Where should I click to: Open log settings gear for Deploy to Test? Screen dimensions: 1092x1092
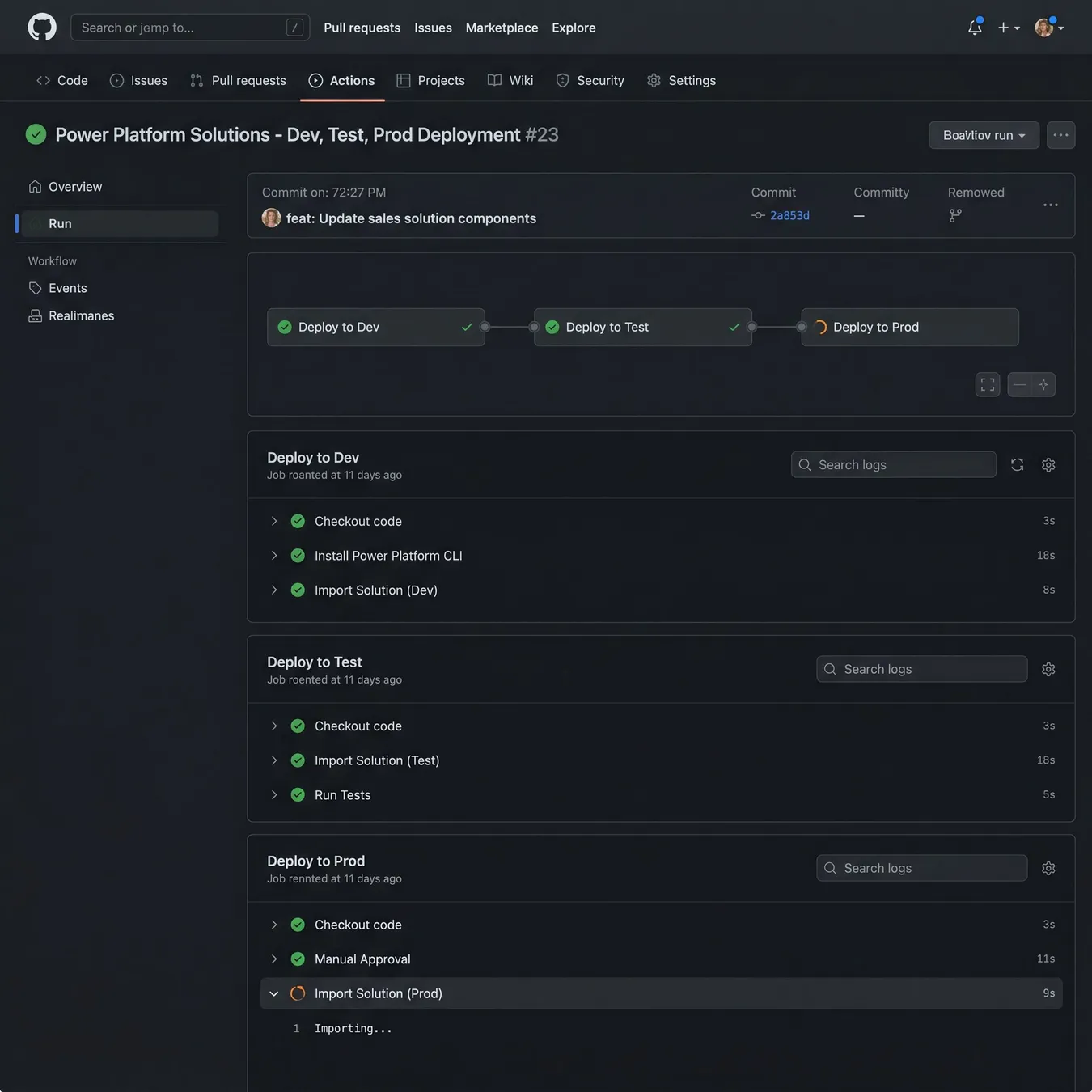[x=1048, y=669]
